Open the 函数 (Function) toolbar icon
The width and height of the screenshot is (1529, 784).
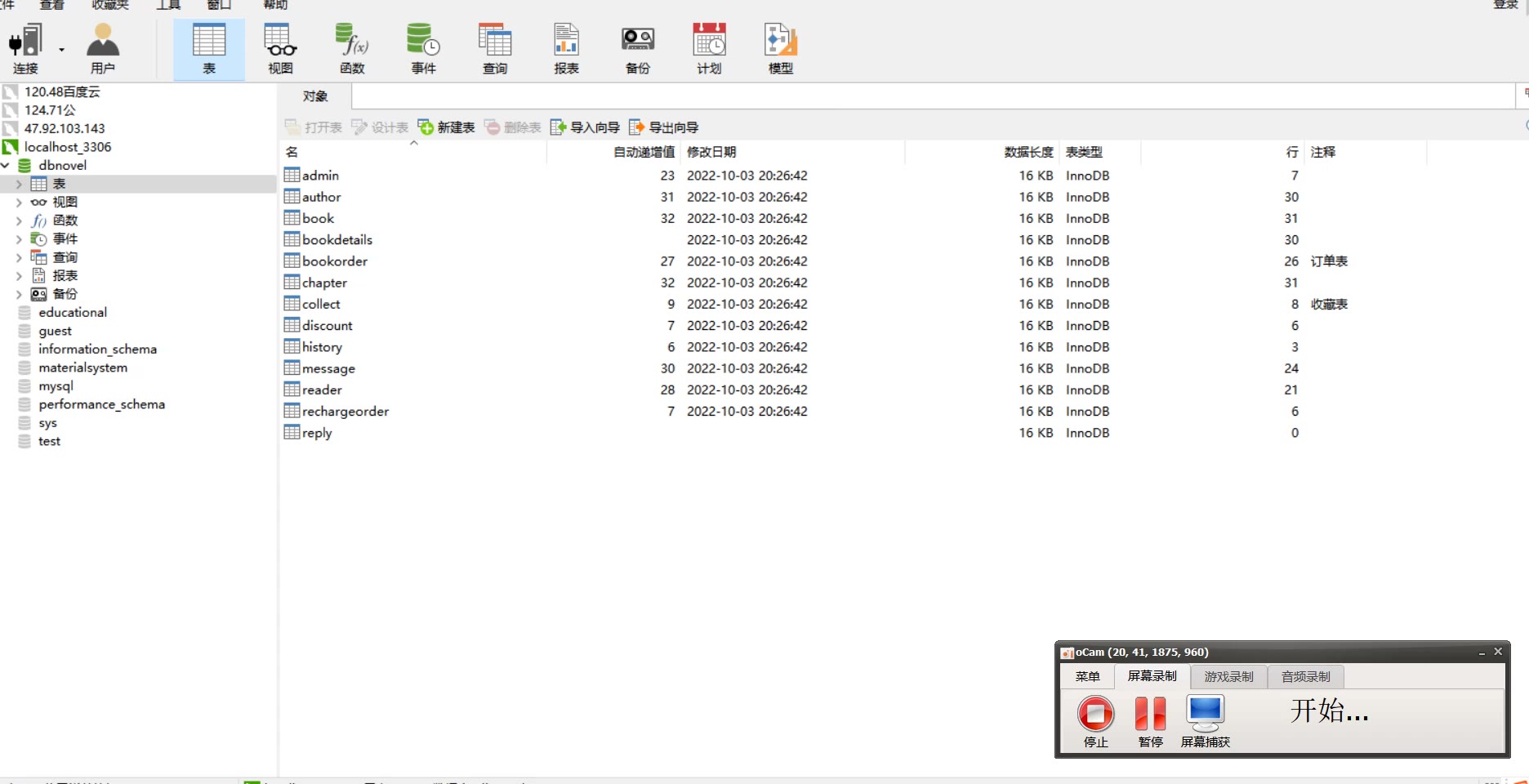352,49
